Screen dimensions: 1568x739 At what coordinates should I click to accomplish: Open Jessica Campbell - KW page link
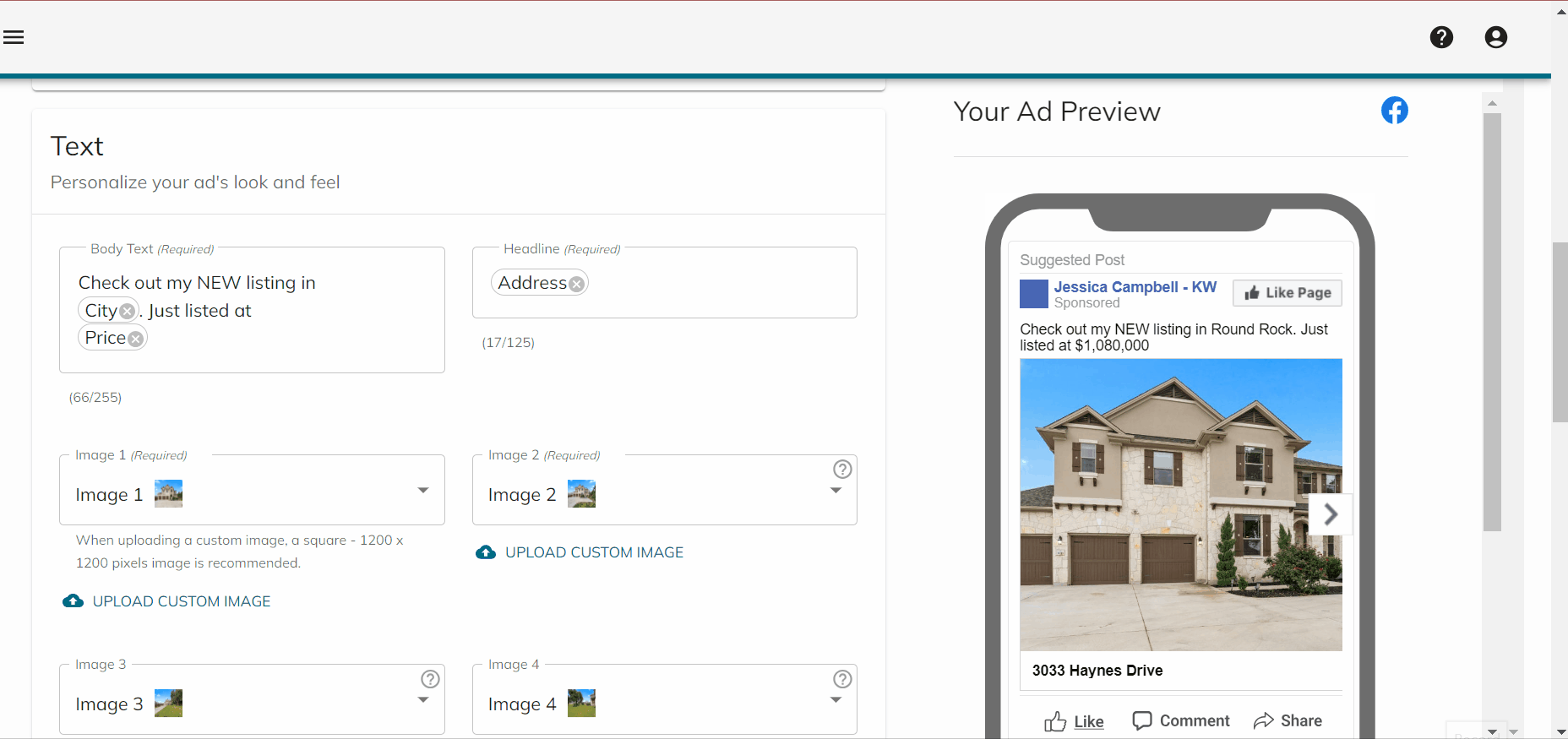point(1135,287)
